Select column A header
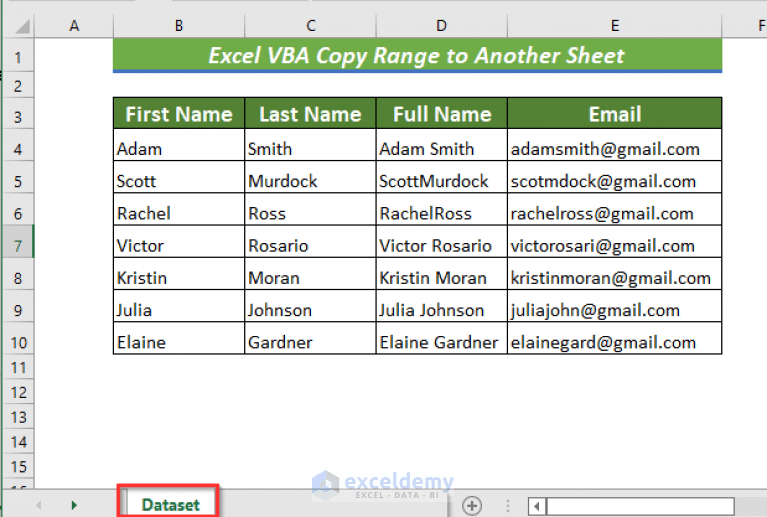The height and width of the screenshot is (517, 767). [x=74, y=26]
